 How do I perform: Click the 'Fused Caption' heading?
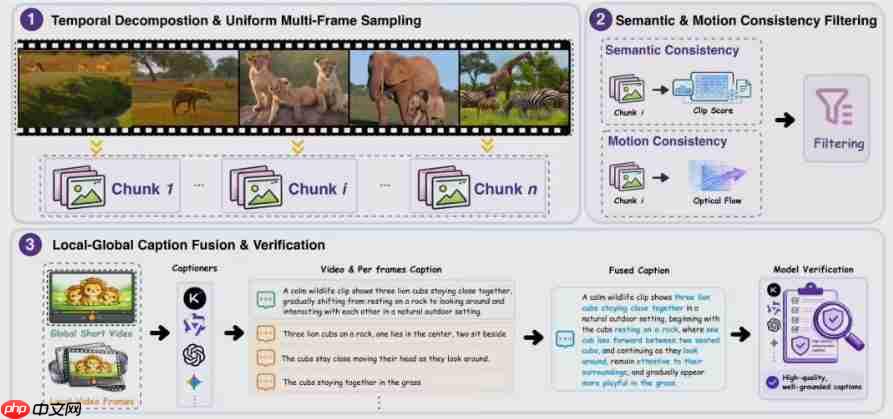coord(639,270)
